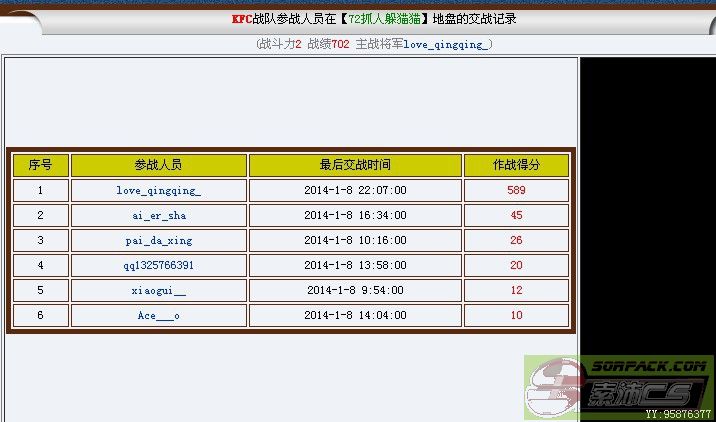The image size is (716, 422).
Task: Click the red KFC team name in title
Action: [x=241, y=19]
